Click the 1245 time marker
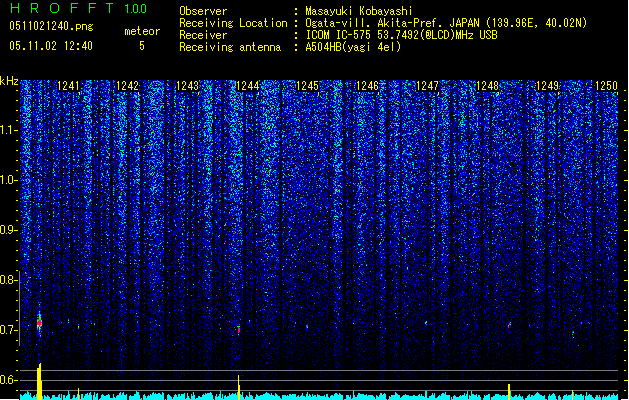Image resolution: width=629 pixels, height=400 pixels. coord(307,86)
